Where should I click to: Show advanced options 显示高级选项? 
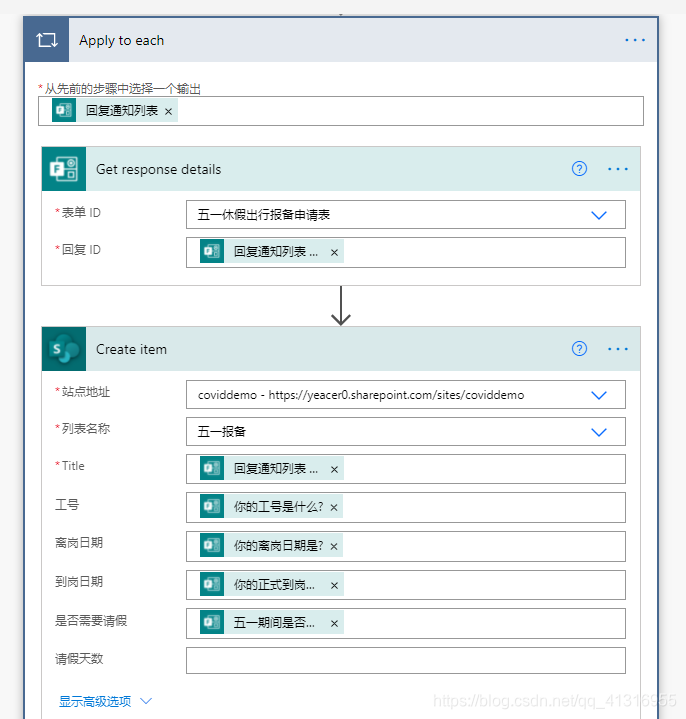click(105, 701)
